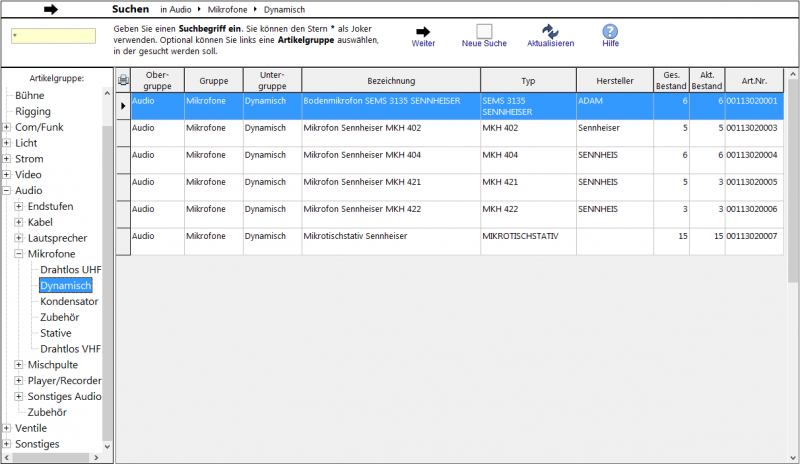Expand the Strom tree node
The width and height of the screenshot is (800, 464).
tap(7, 159)
